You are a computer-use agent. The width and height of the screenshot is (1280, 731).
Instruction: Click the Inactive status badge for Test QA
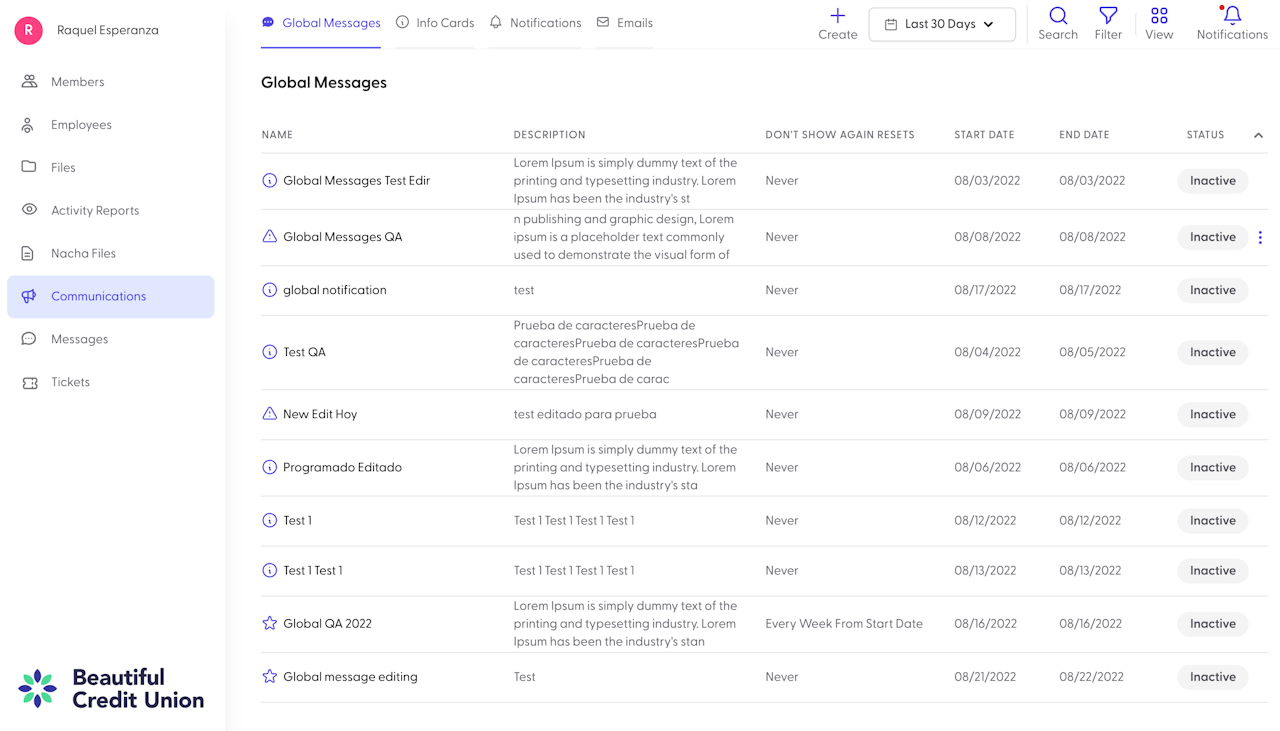click(x=1212, y=352)
